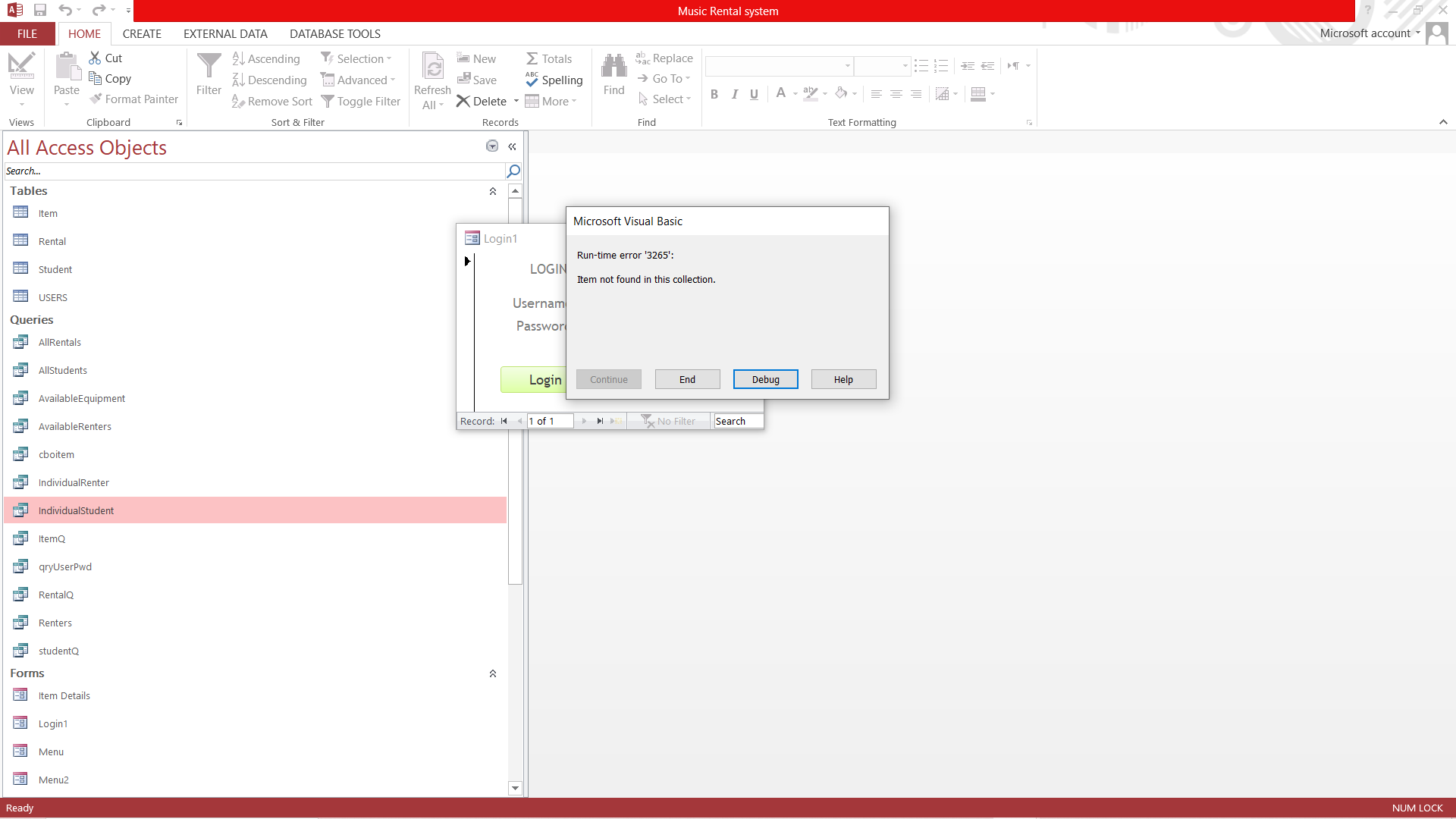Click the search magnifier in navigation pane
Image resolution: width=1456 pixels, height=819 pixels.
pyautogui.click(x=513, y=171)
